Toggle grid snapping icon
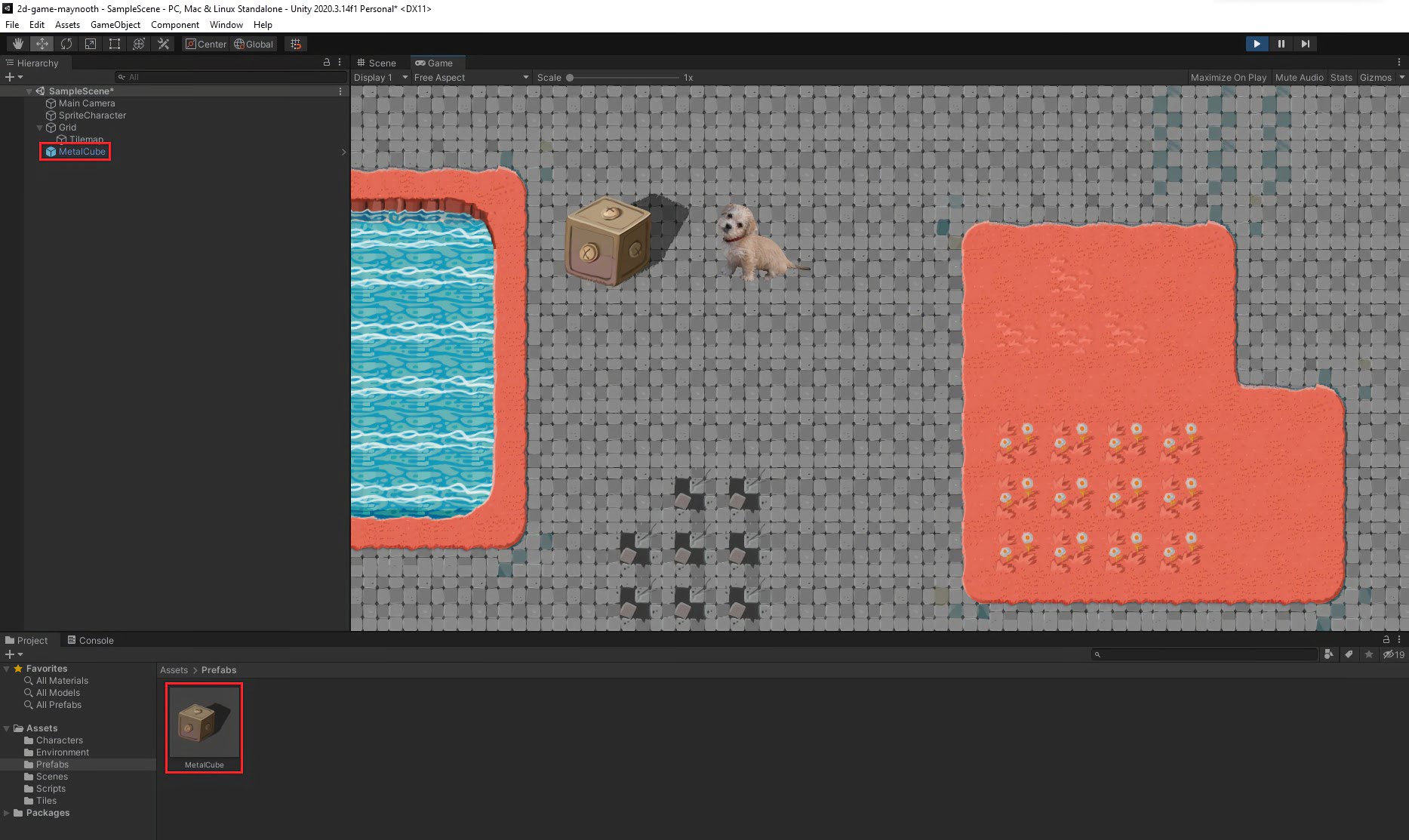The image size is (1409, 840). (x=296, y=44)
